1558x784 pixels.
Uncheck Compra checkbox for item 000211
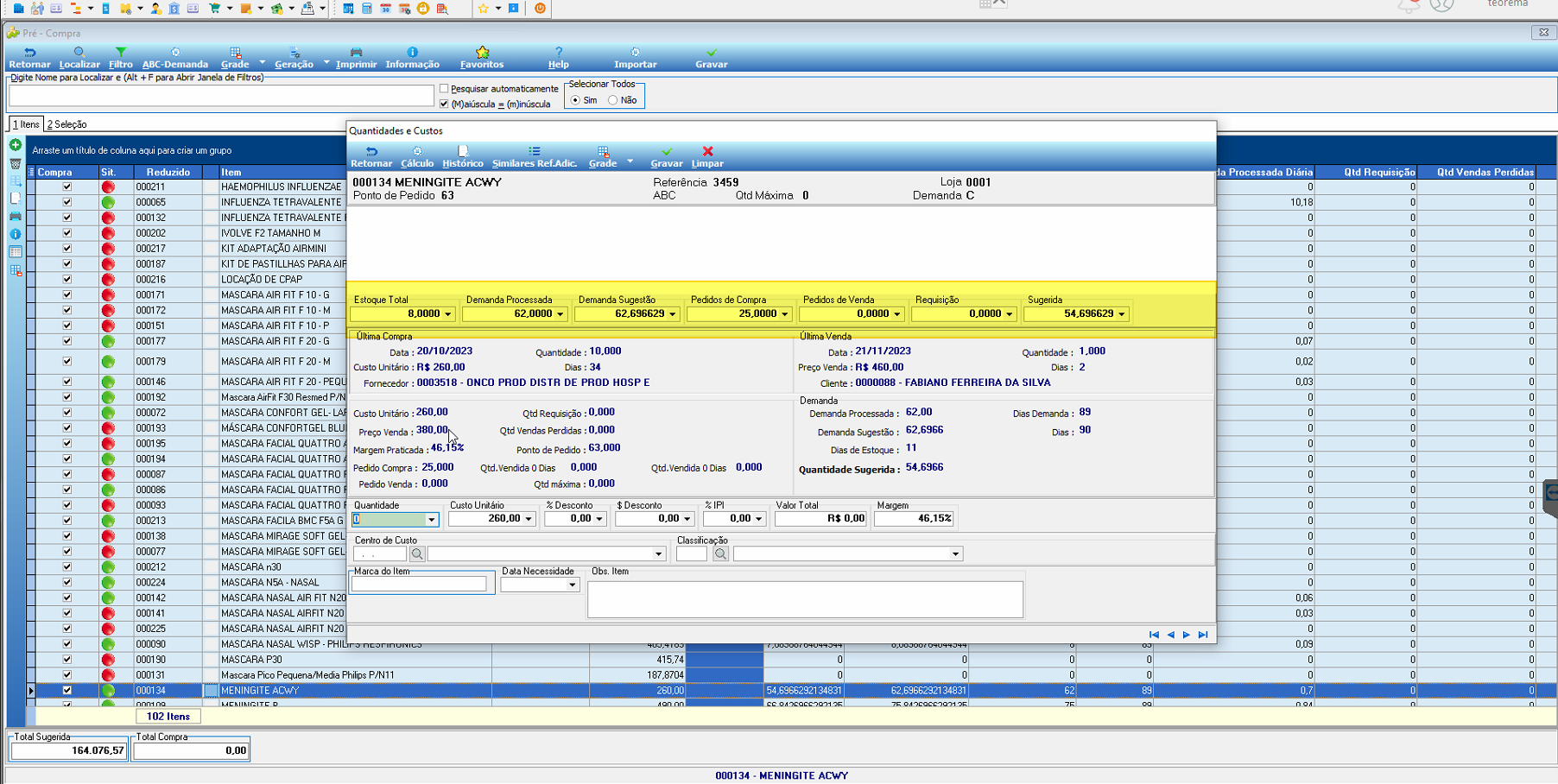pyautogui.click(x=66, y=187)
